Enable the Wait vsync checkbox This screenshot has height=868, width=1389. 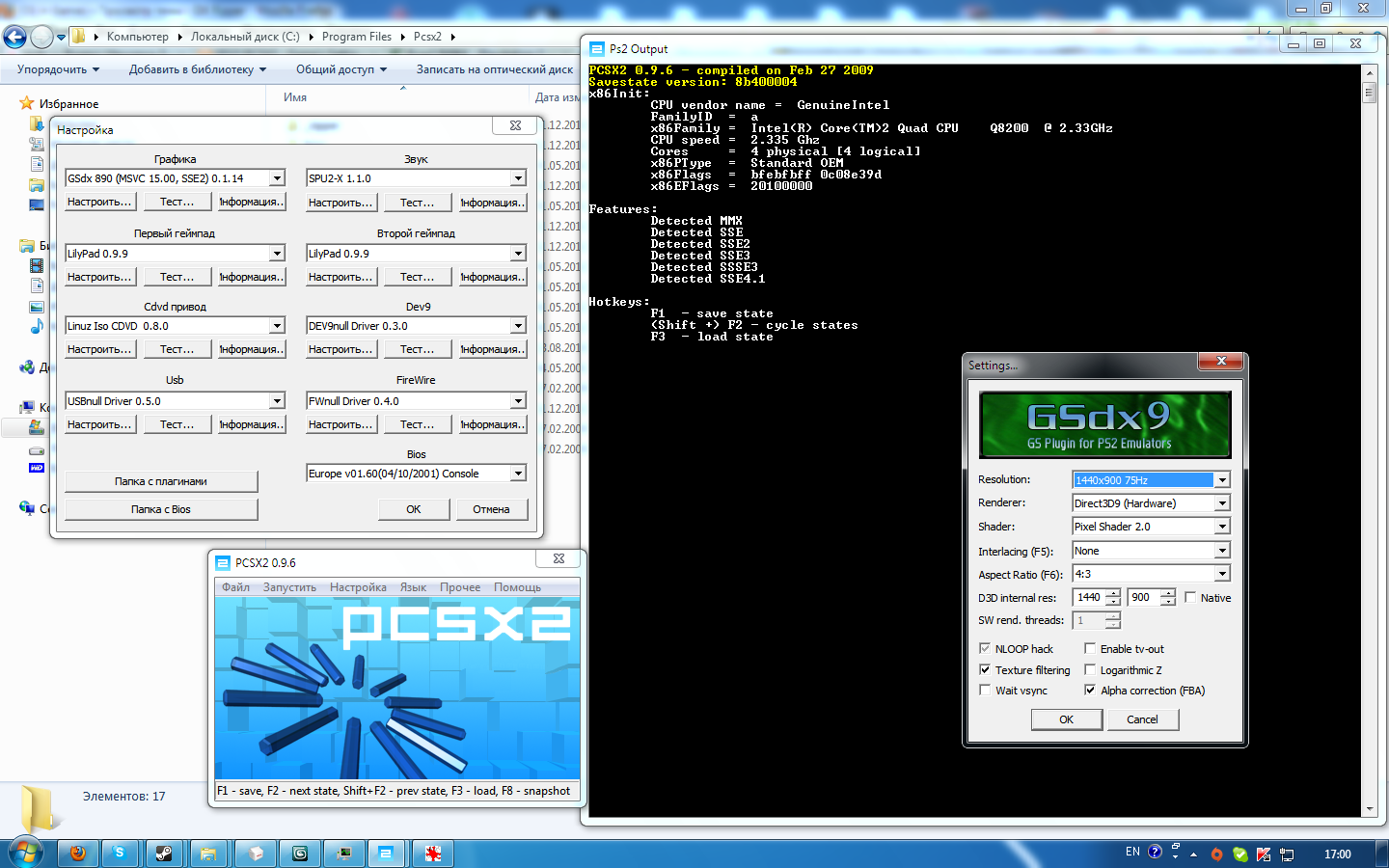point(985,691)
